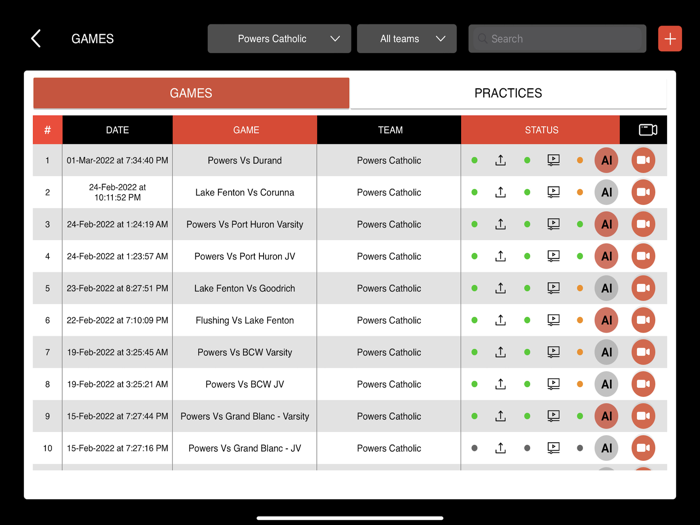The image size is (700, 525).
Task: Toggle AI for Powers Vs BCW JV
Action: point(606,384)
